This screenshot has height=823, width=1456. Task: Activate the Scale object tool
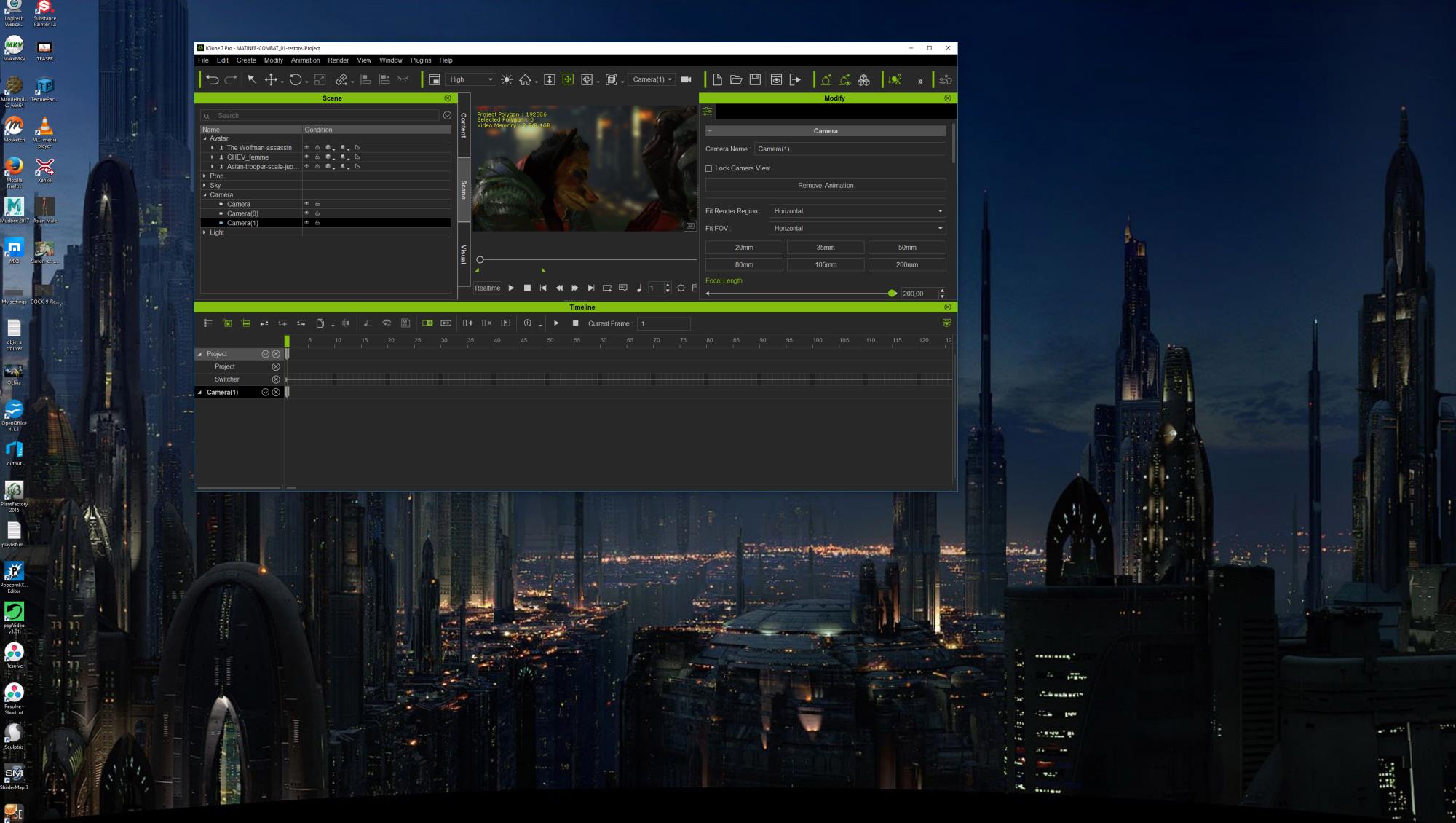pos(320,80)
